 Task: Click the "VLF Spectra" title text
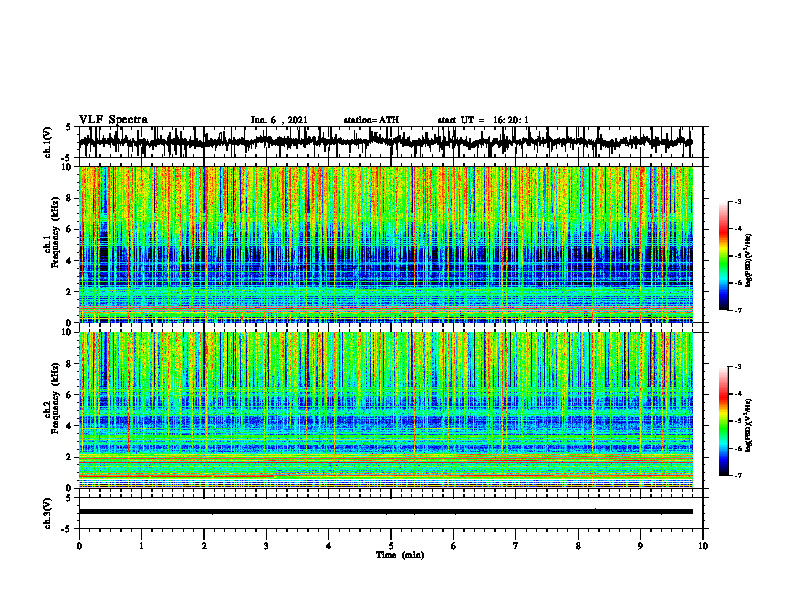pyautogui.click(x=113, y=120)
